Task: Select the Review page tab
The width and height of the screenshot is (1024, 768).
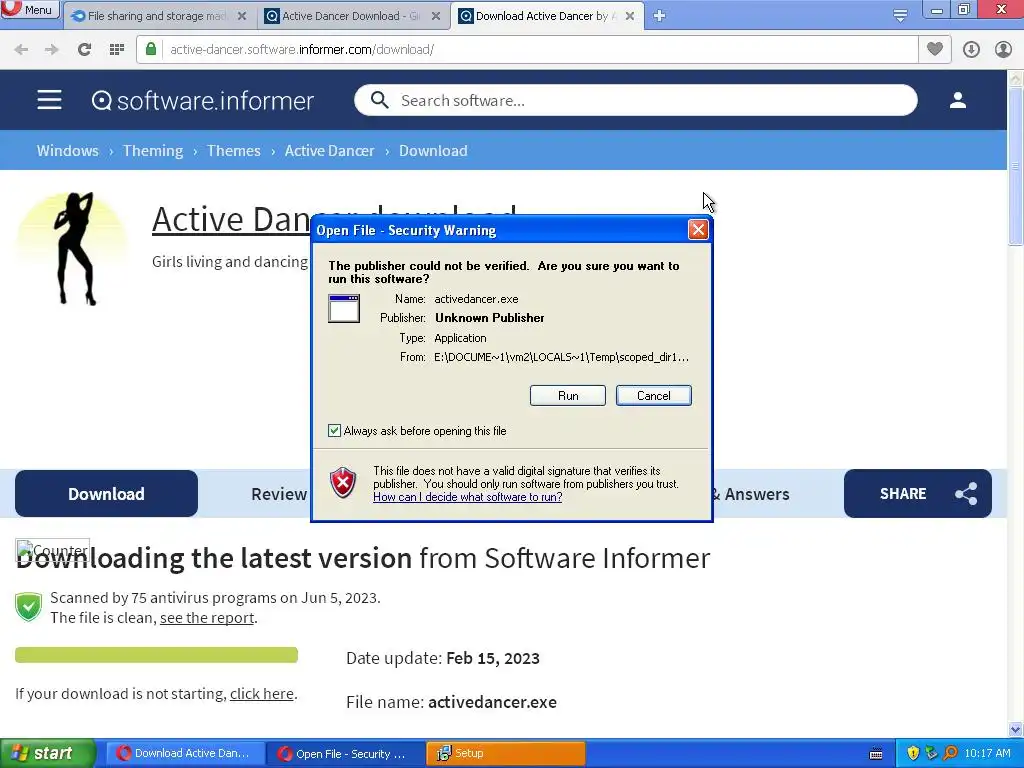Action: click(279, 494)
